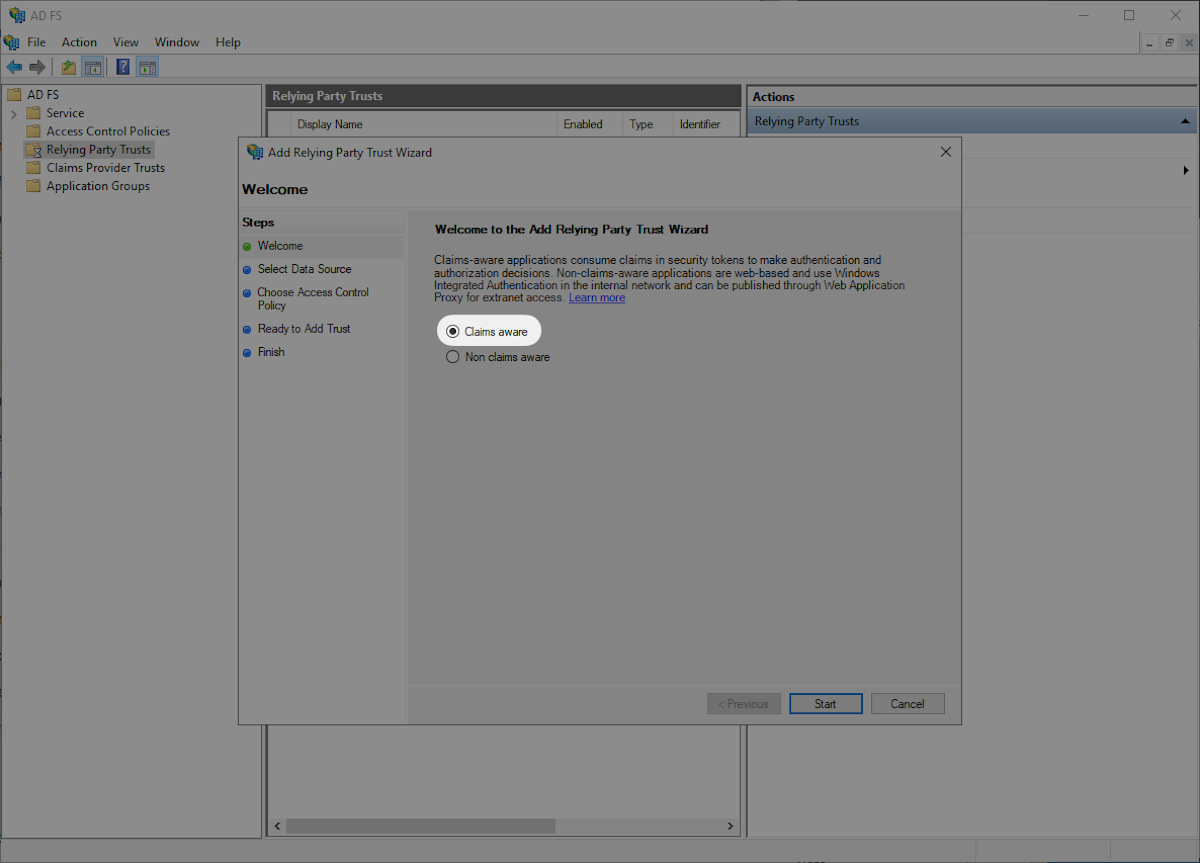Click the Forward navigation arrow in the toolbar
This screenshot has height=863, width=1200.
(38, 66)
